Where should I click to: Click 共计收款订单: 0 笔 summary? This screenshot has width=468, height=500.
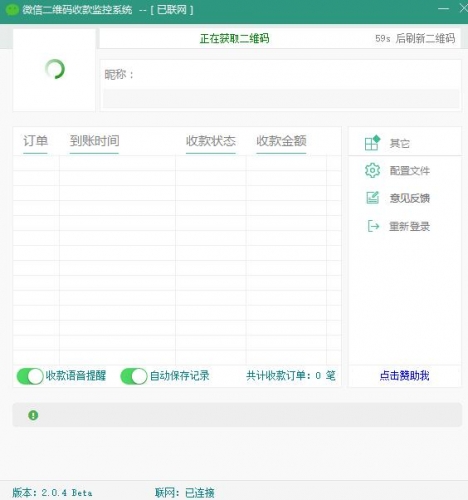(291, 376)
